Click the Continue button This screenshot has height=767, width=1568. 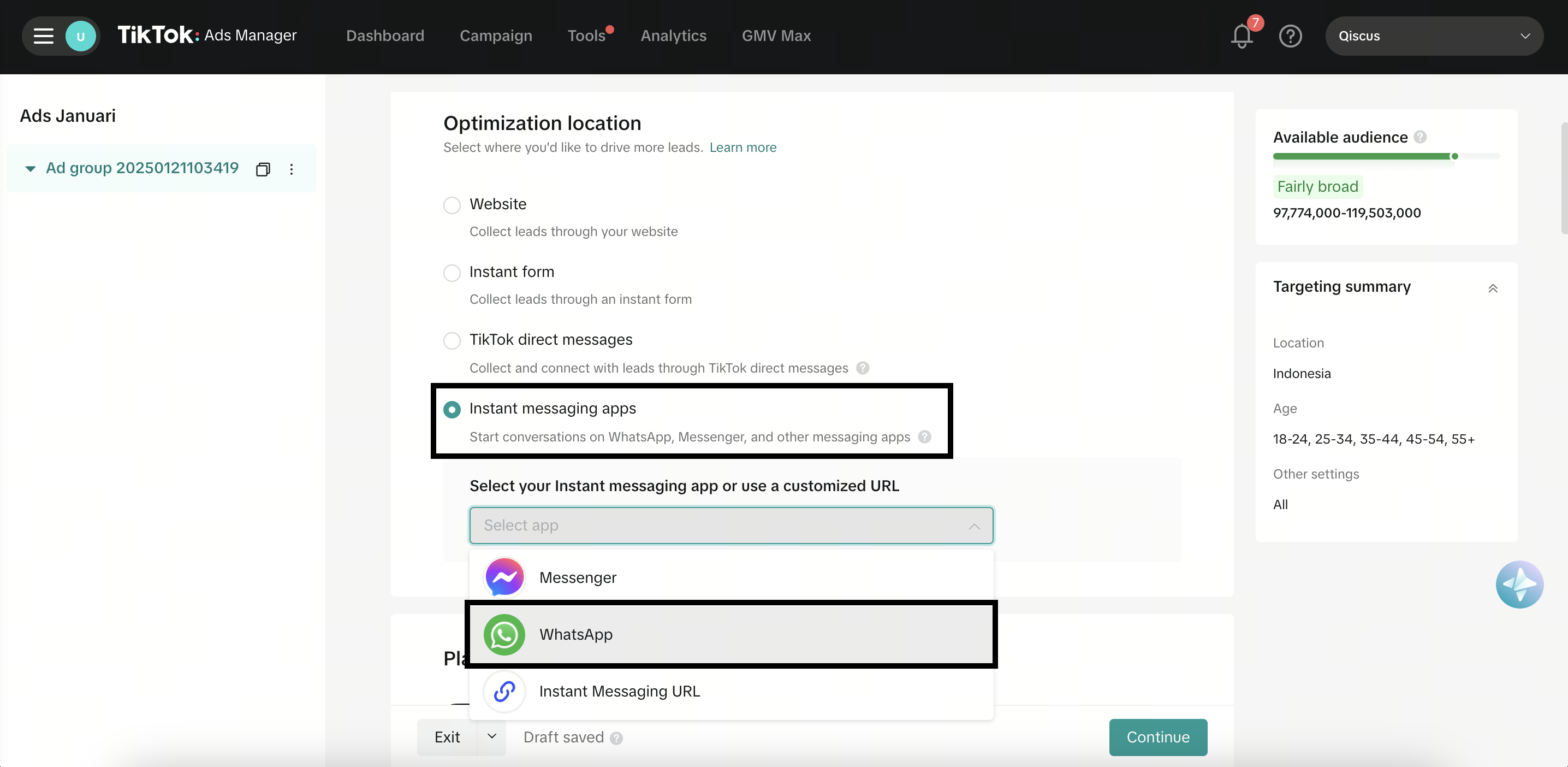point(1158,737)
